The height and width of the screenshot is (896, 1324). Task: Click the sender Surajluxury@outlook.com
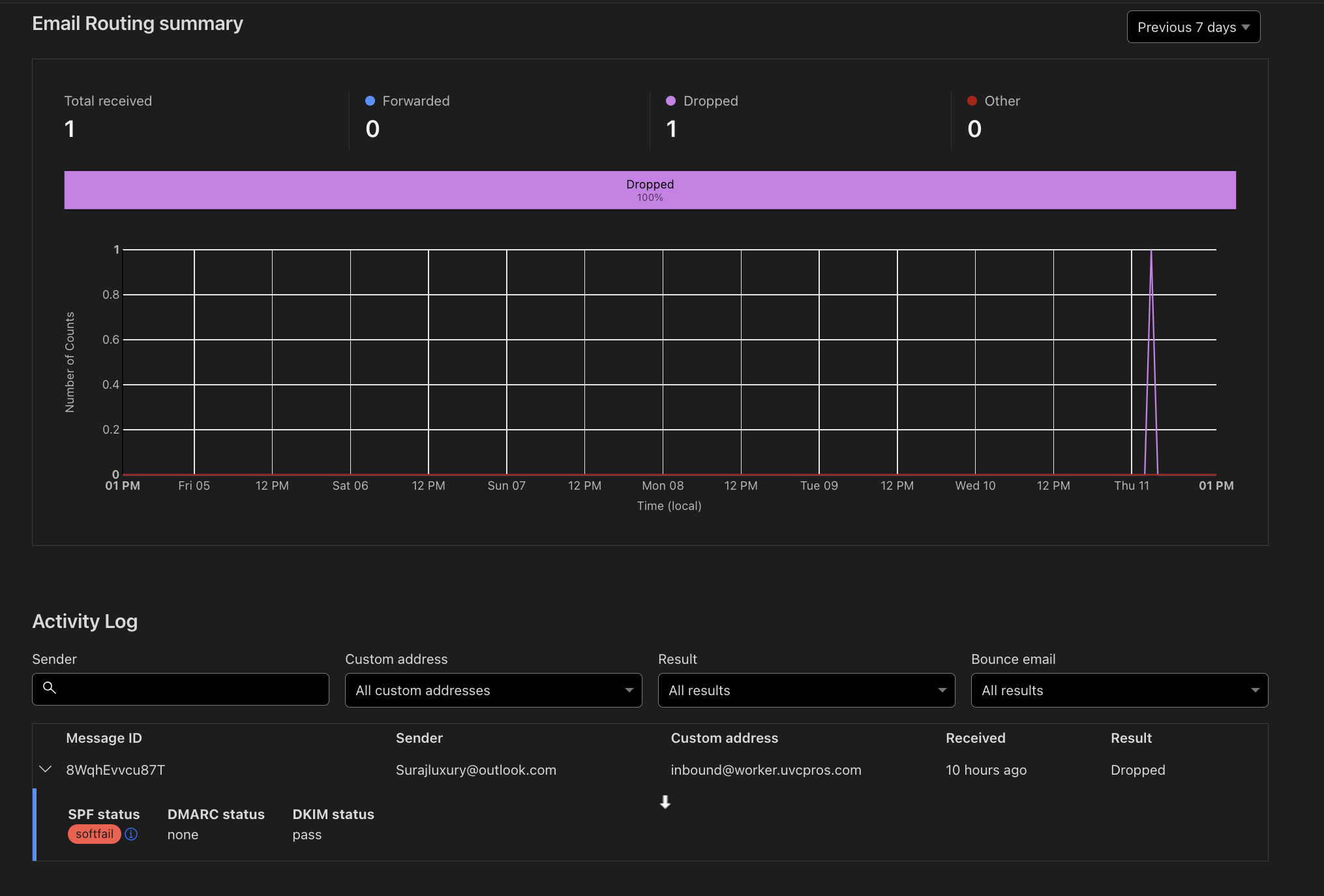475,770
